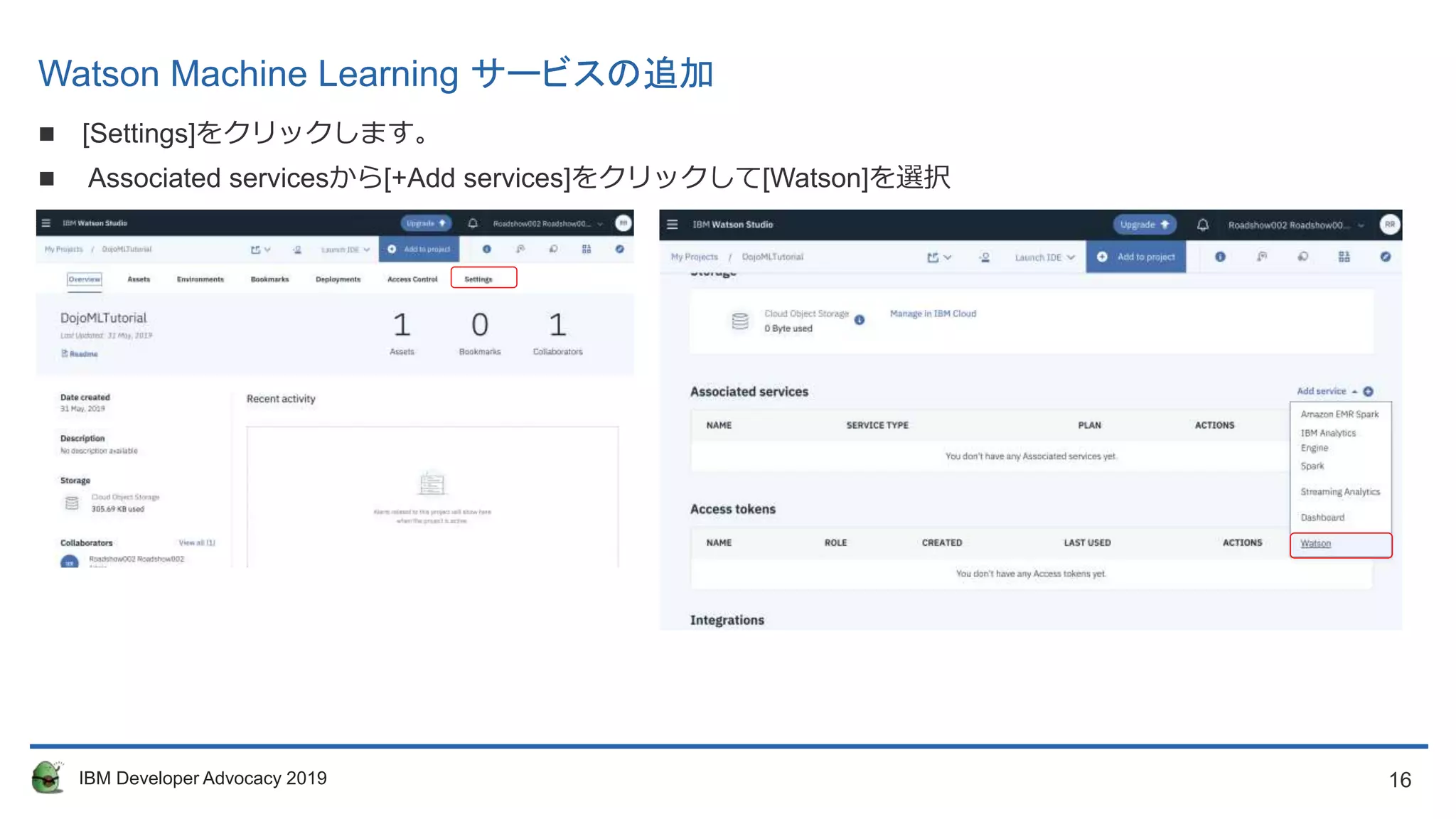Screen dimensions: 1456x819
Task: Open the Settings tab
Action: [x=478, y=279]
